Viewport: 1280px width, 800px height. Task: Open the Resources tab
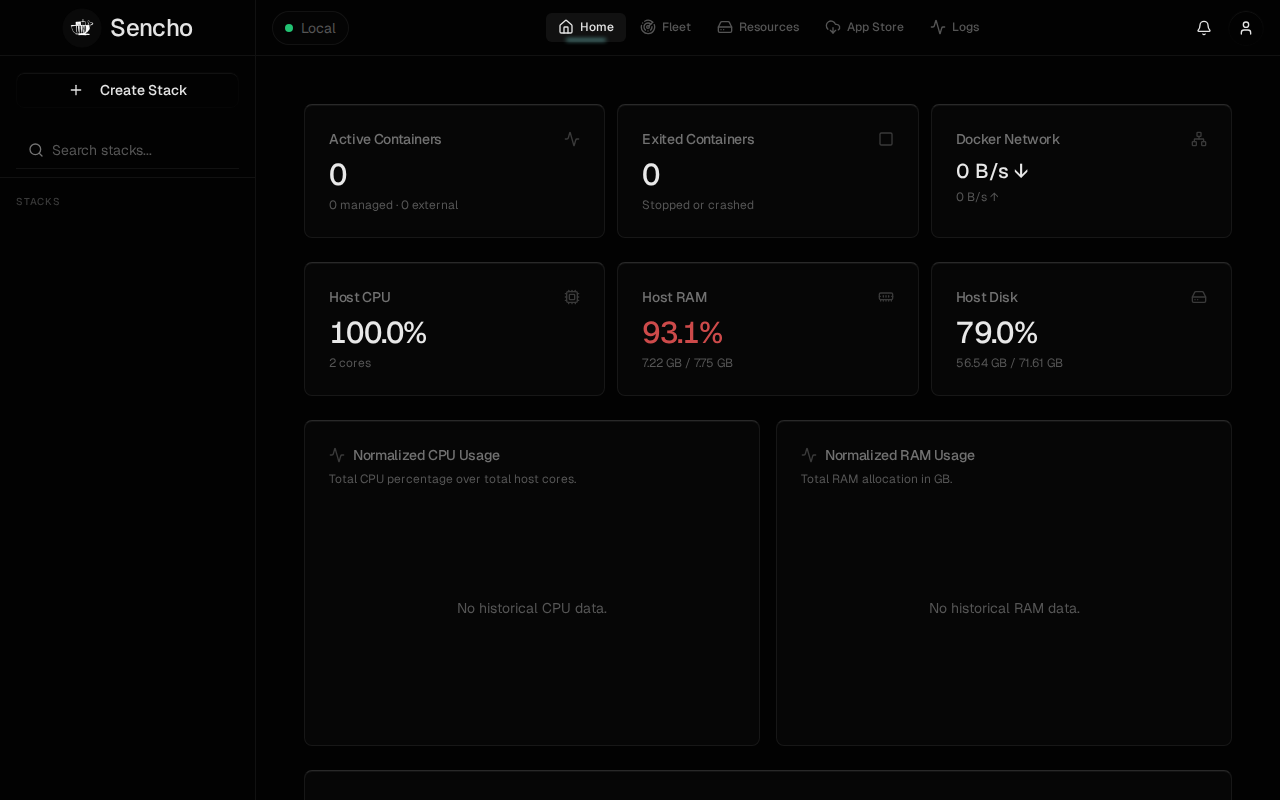[758, 27]
